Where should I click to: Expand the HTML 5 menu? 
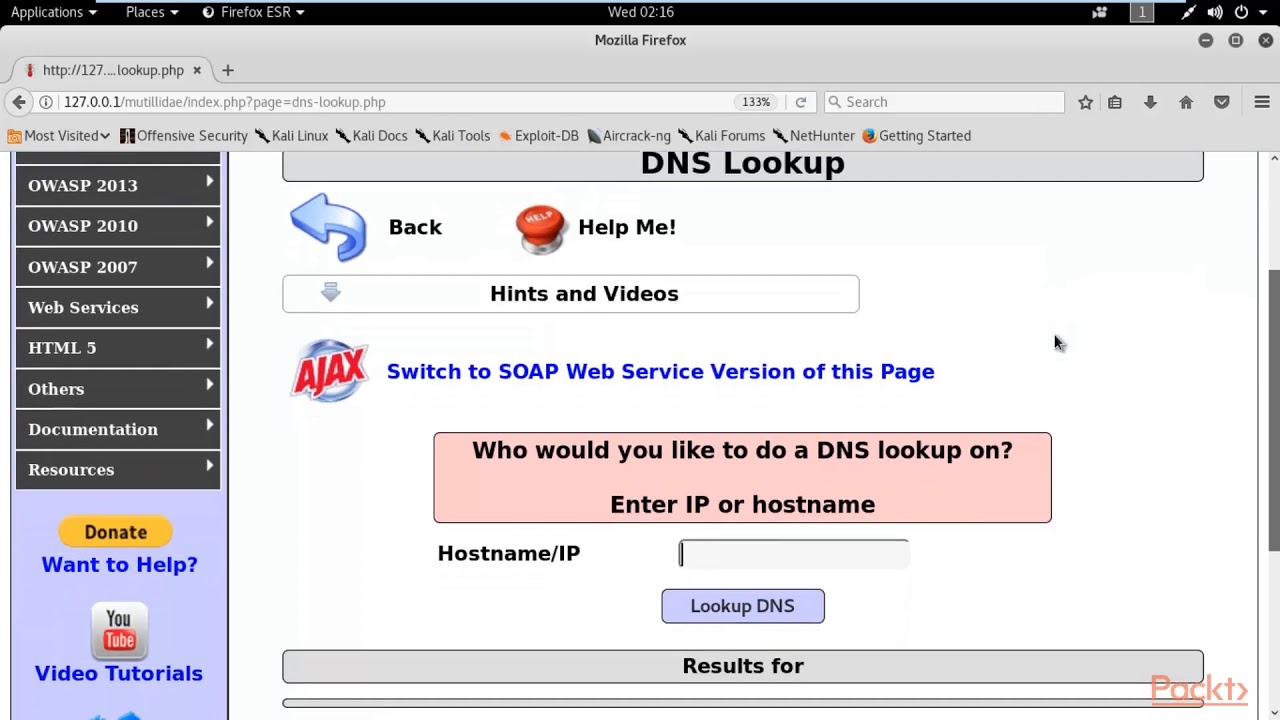[118, 348]
